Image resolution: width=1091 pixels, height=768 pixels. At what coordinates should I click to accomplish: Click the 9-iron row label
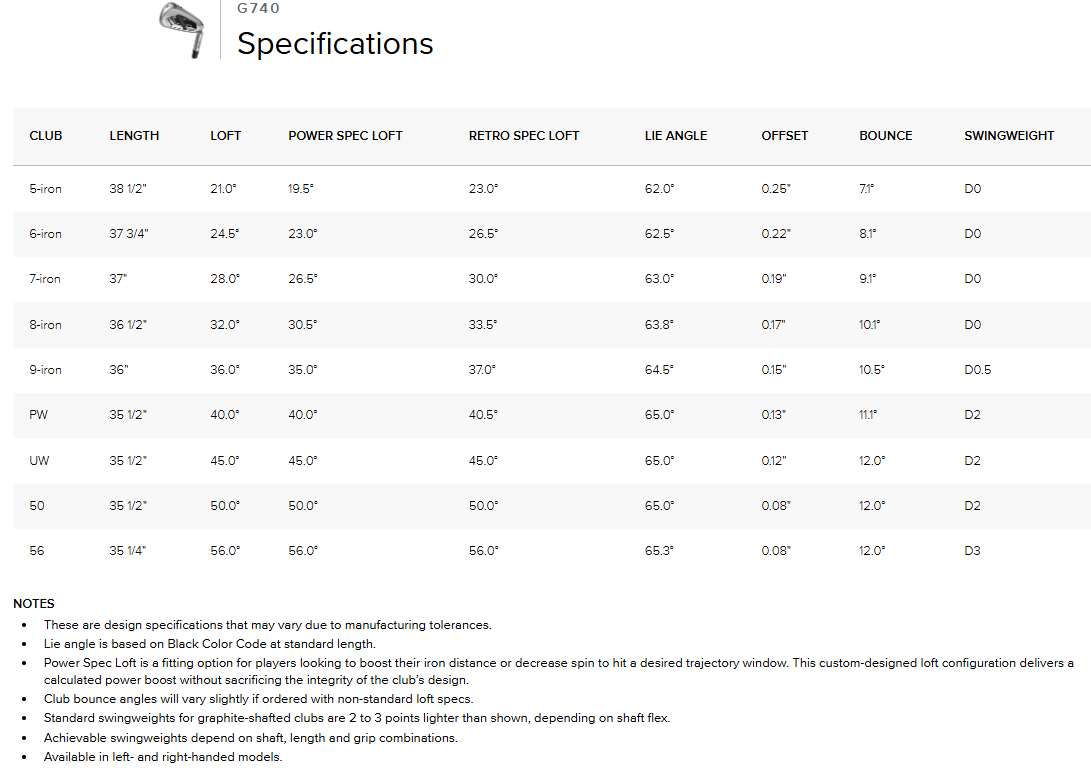[x=45, y=370]
